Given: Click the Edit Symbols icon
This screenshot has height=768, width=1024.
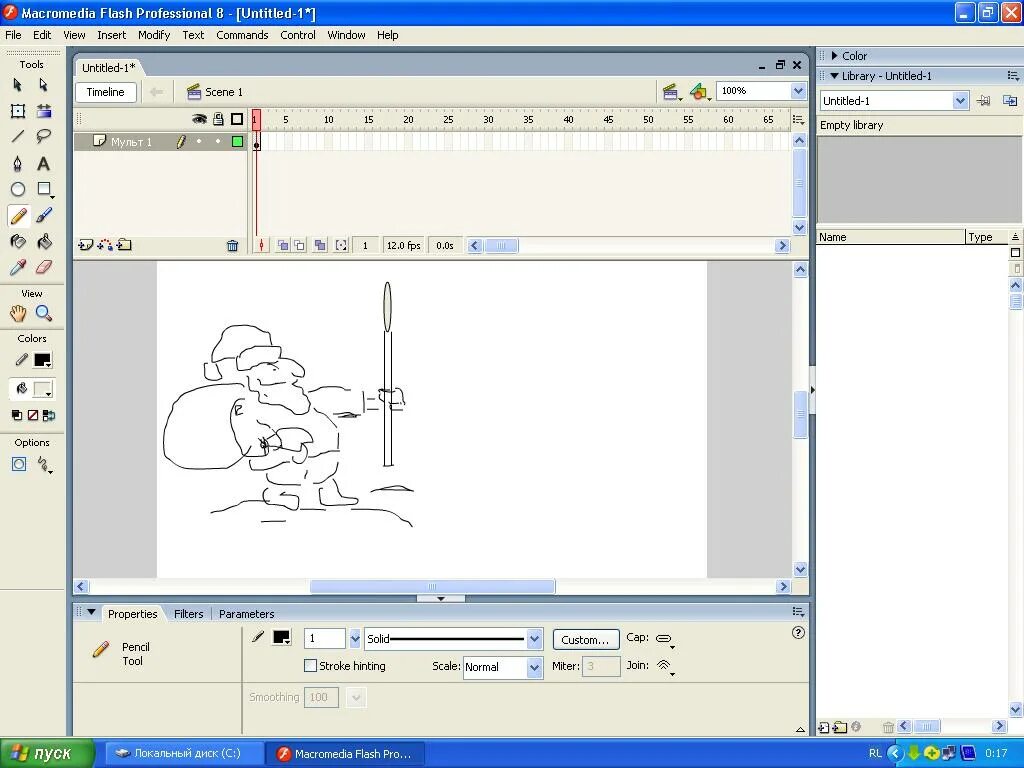Looking at the screenshot, I should pos(699,92).
